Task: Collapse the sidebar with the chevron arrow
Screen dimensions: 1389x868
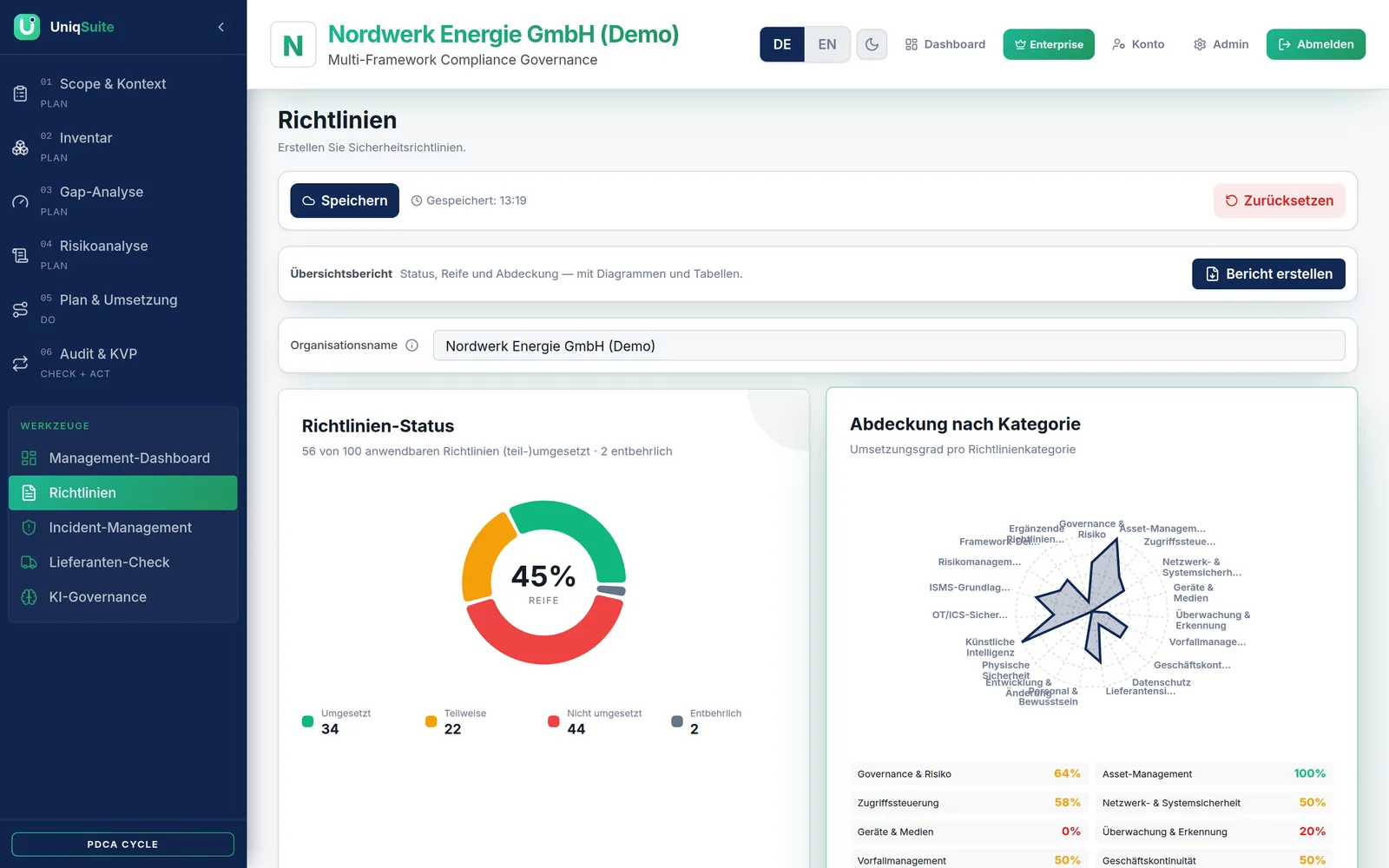Action: [x=221, y=27]
